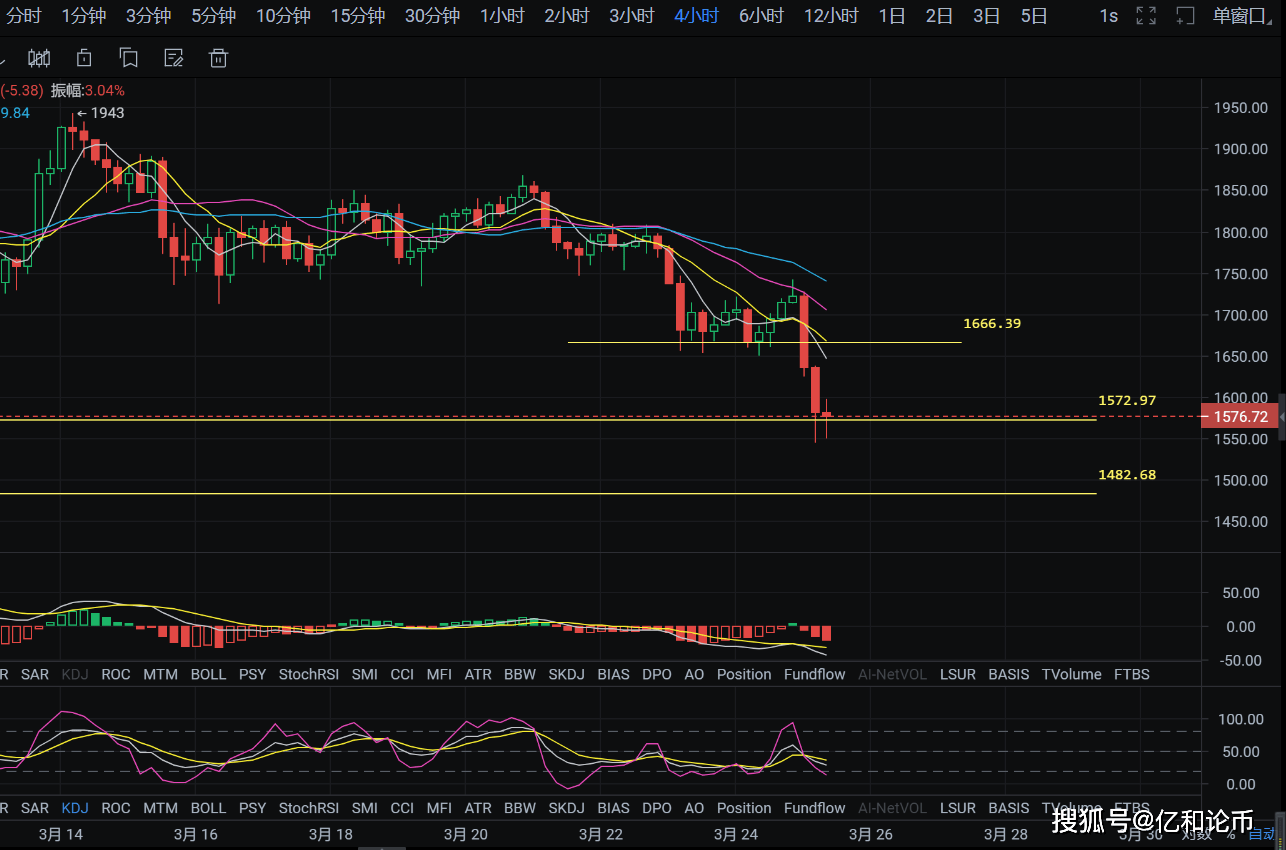Select DPO in the row under MACD pane
The width and height of the screenshot is (1286, 850).
click(x=657, y=674)
